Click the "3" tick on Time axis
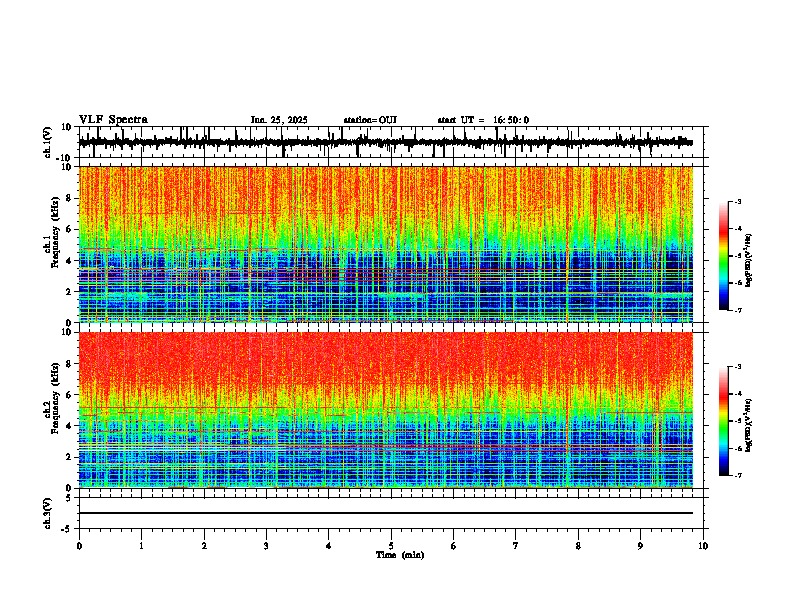Image resolution: width=792 pixels, height=612 pixels. click(266, 546)
